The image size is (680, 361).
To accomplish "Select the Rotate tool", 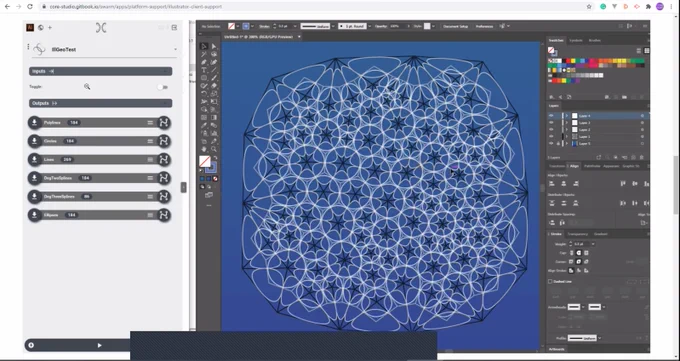I will pyautogui.click(x=204, y=93).
